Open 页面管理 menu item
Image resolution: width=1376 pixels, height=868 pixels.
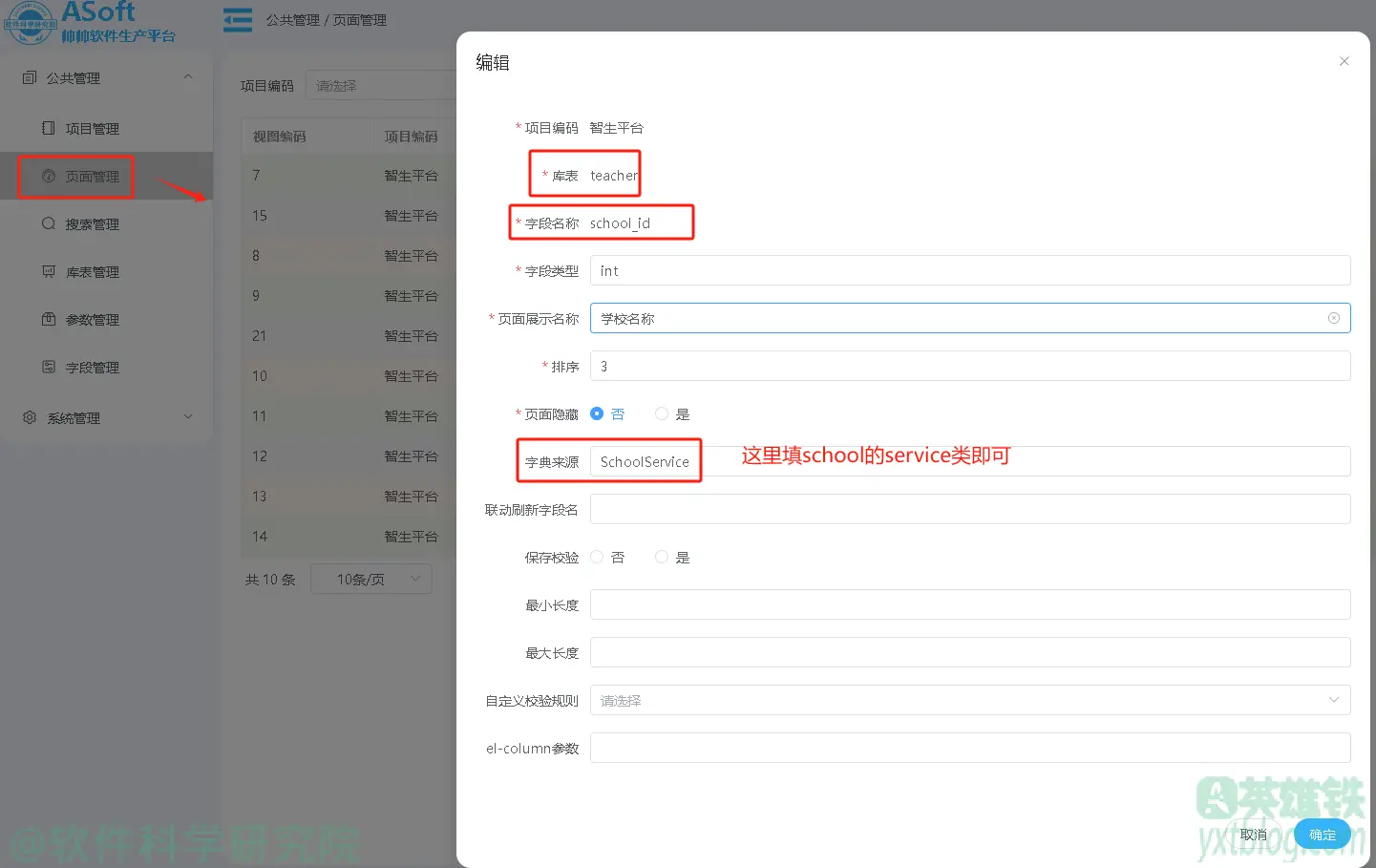(106, 176)
